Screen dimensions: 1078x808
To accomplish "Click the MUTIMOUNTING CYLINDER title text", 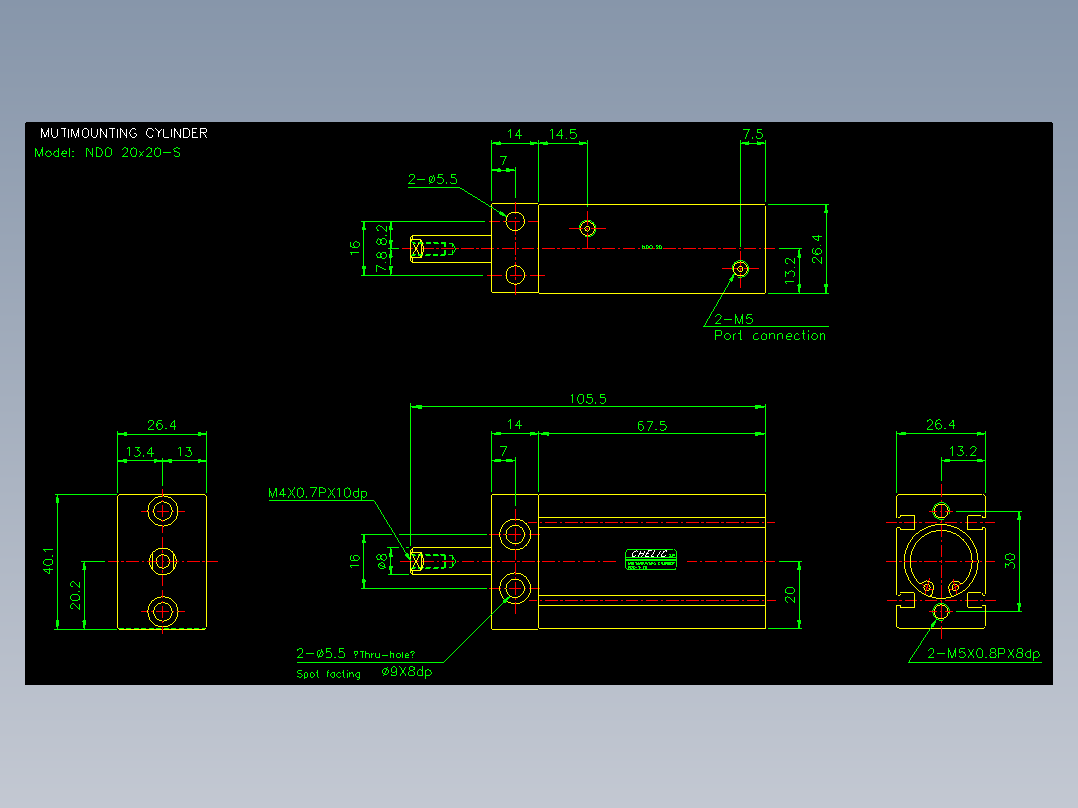I will (124, 133).
